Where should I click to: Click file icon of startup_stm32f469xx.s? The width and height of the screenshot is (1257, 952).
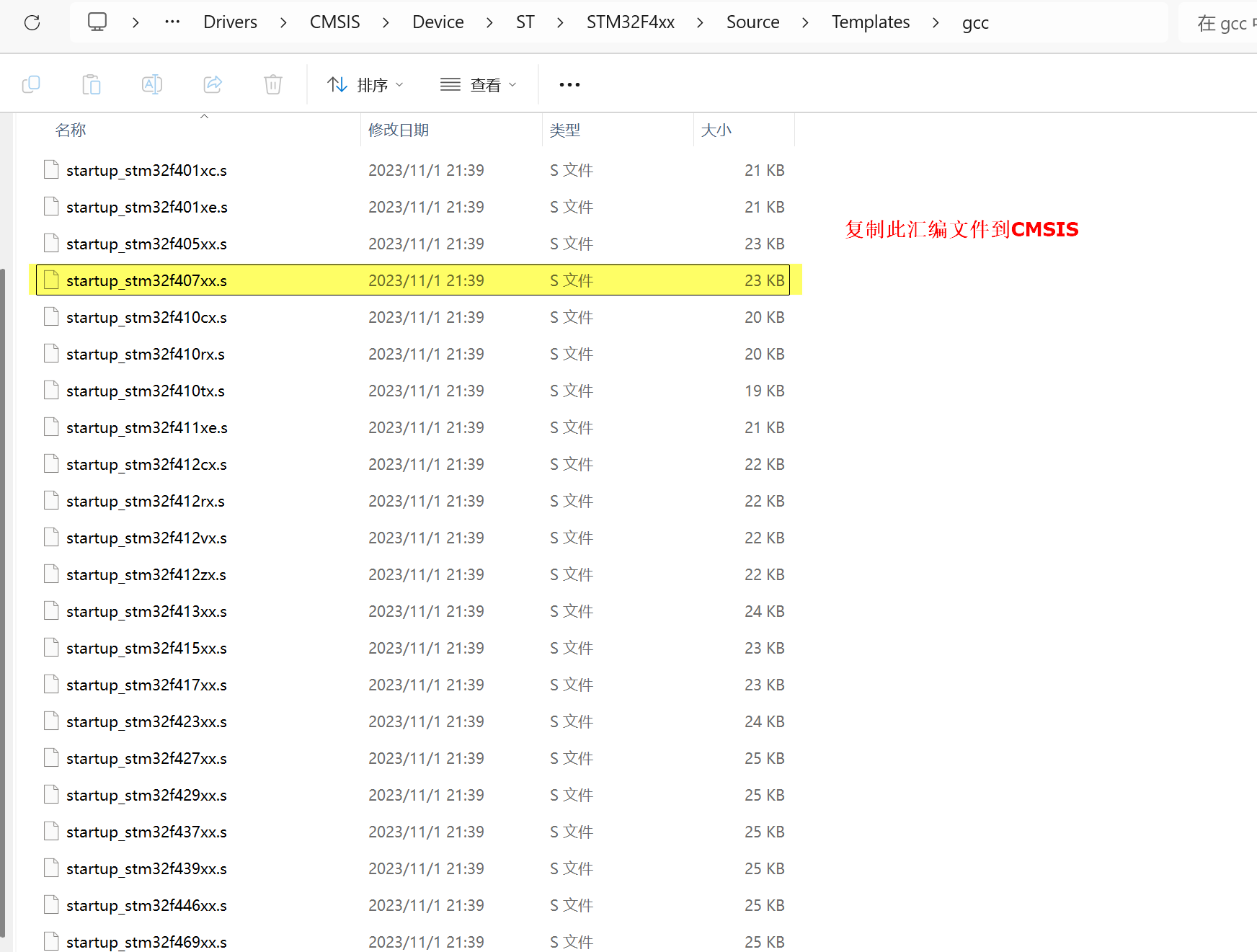coord(51,941)
